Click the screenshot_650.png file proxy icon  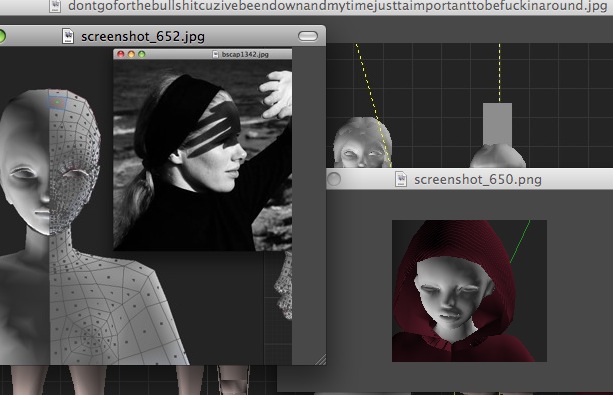pos(401,179)
